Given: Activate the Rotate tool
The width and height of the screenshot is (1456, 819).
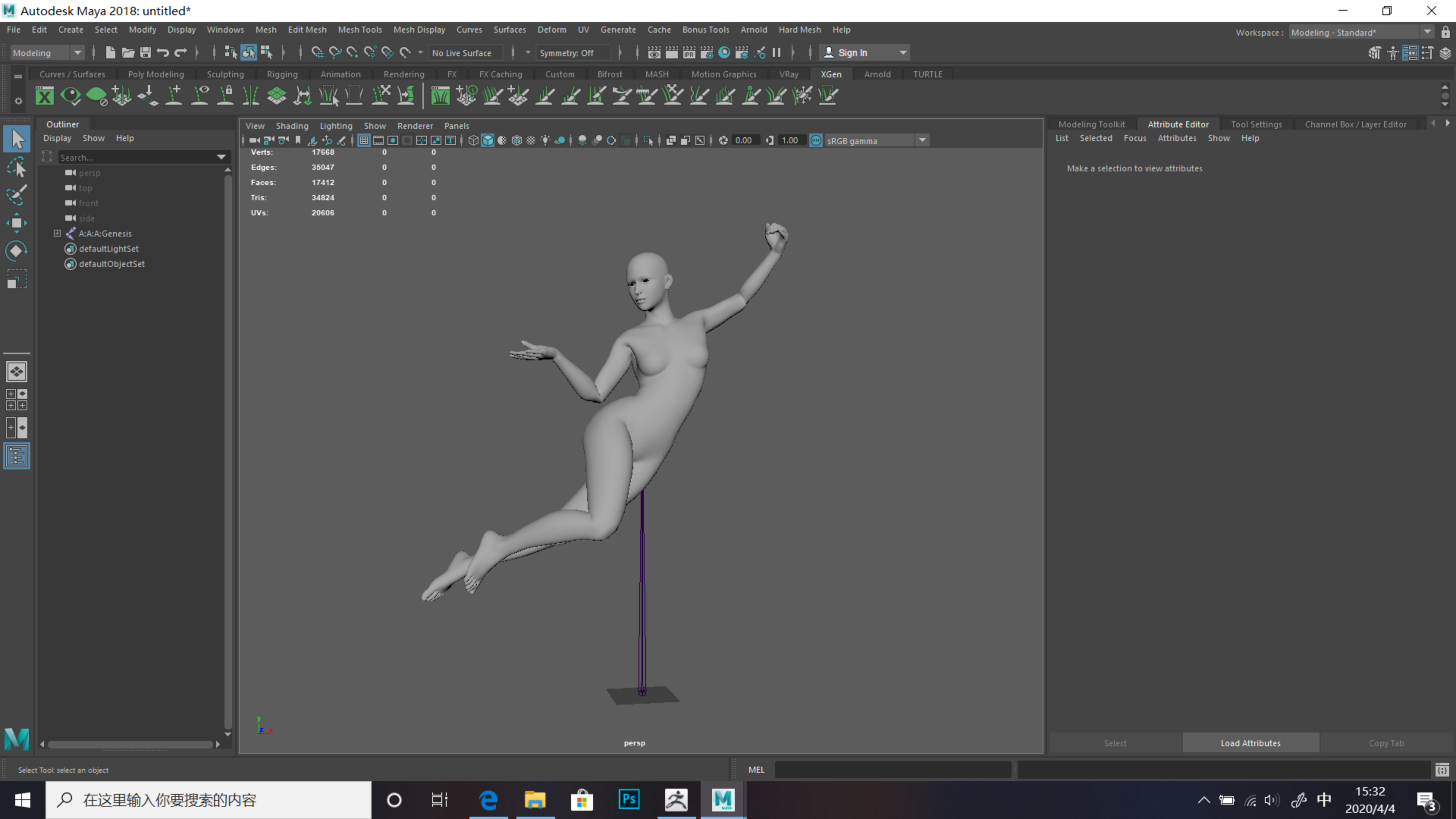Looking at the screenshot, I should click(x=16, y=250).
